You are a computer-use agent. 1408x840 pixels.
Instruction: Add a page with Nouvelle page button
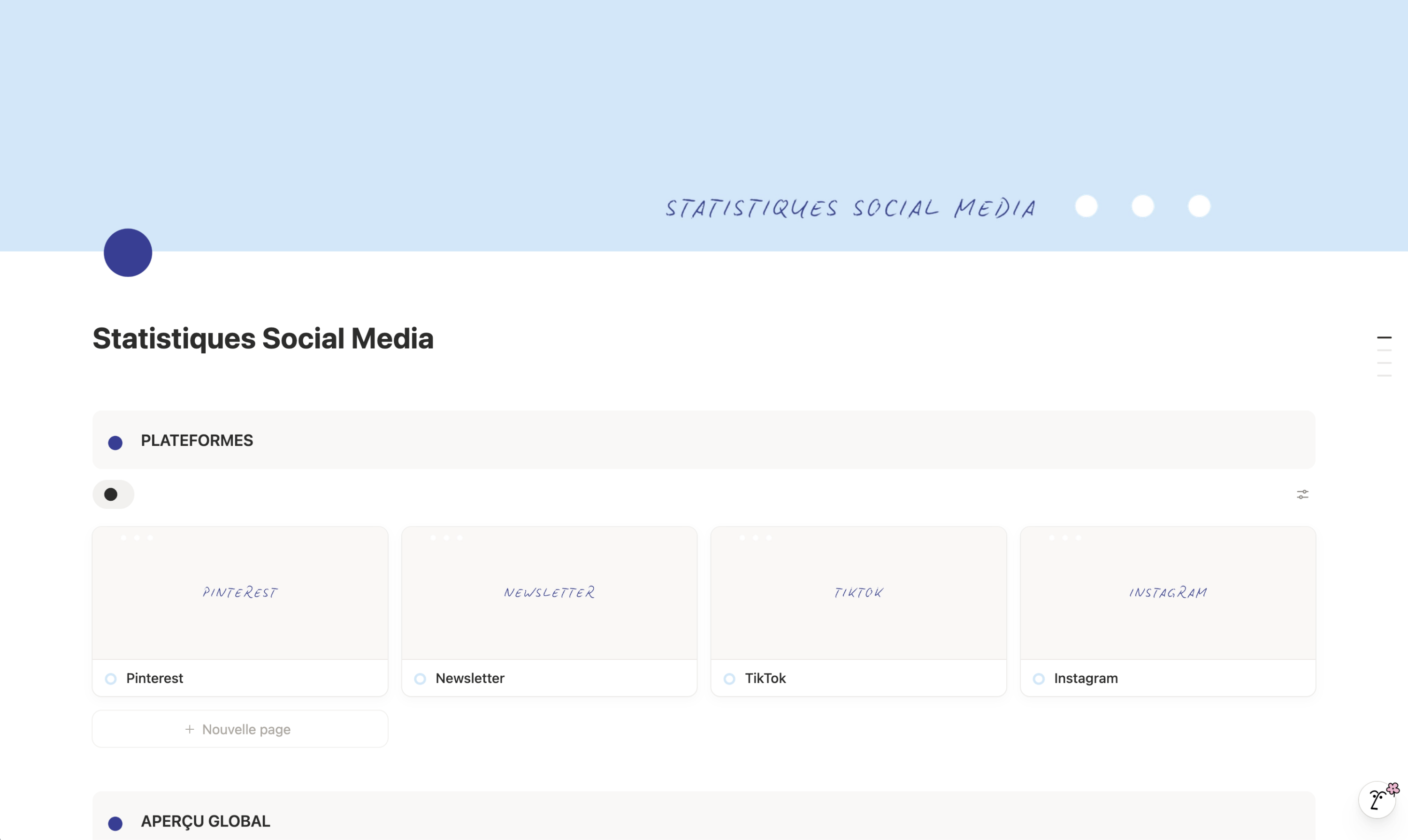coord(240,729)
